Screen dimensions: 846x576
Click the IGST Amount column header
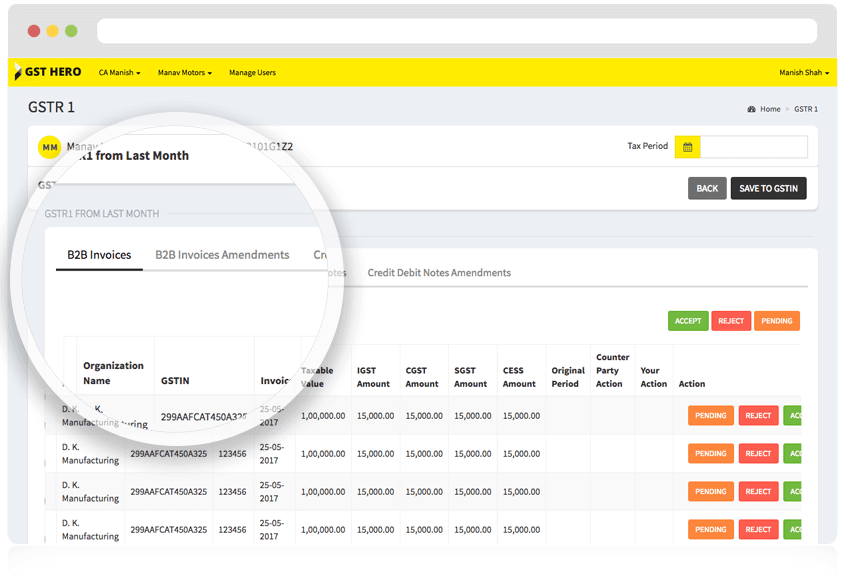click(x=373, y=377)
